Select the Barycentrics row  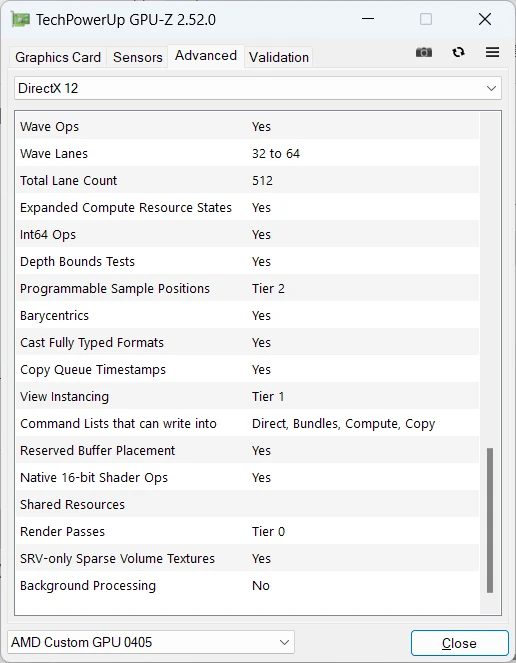(247, 315)
